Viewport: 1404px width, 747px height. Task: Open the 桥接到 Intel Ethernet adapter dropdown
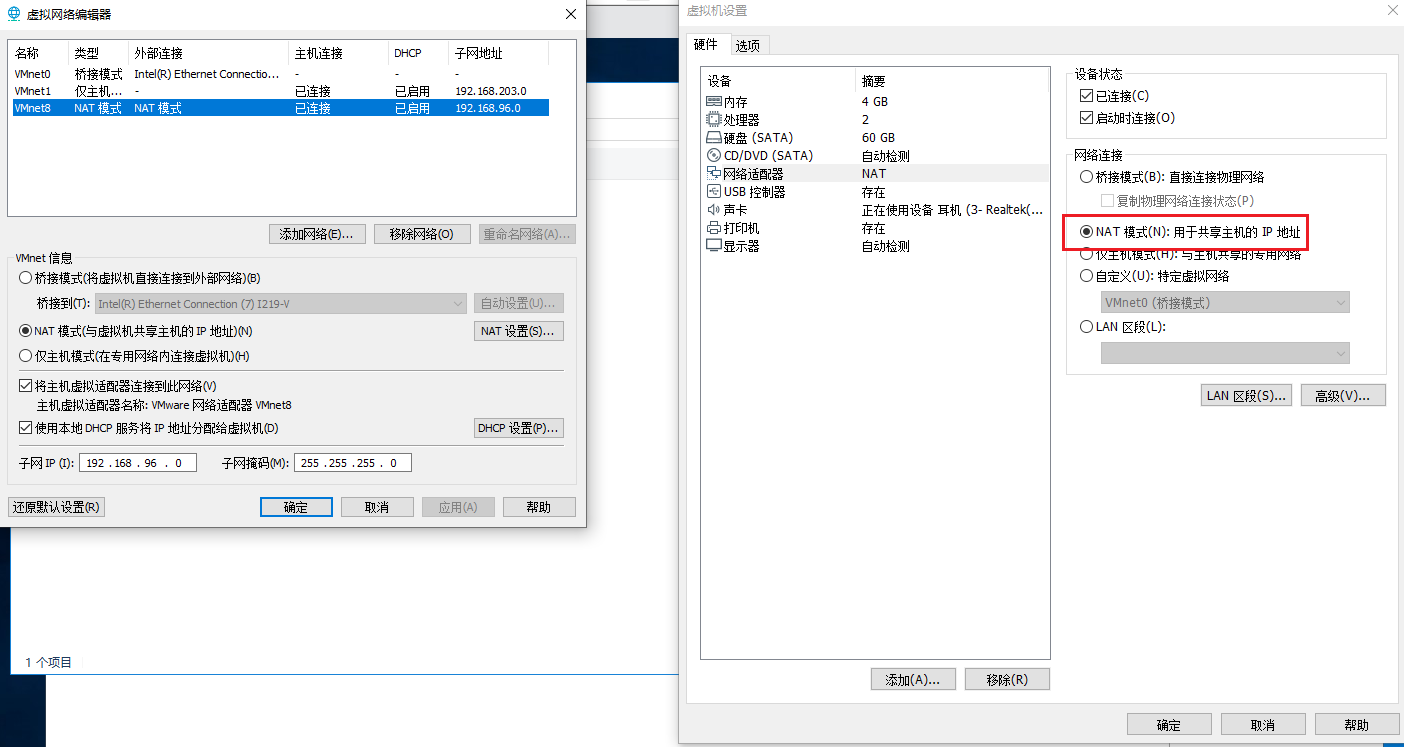(x=280, y=304)
